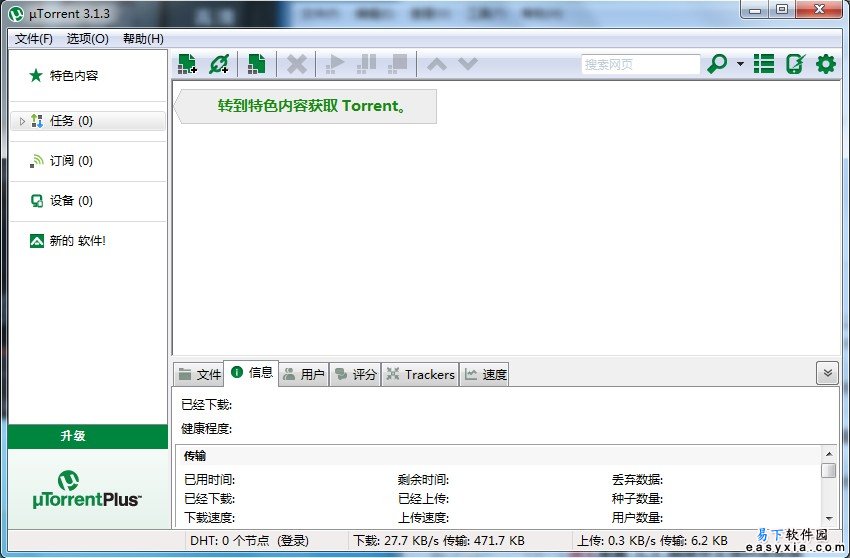Screen dimensions: 850x558
Task: Click the µTorrentPlus logo banner
Action: click(88, 489)
